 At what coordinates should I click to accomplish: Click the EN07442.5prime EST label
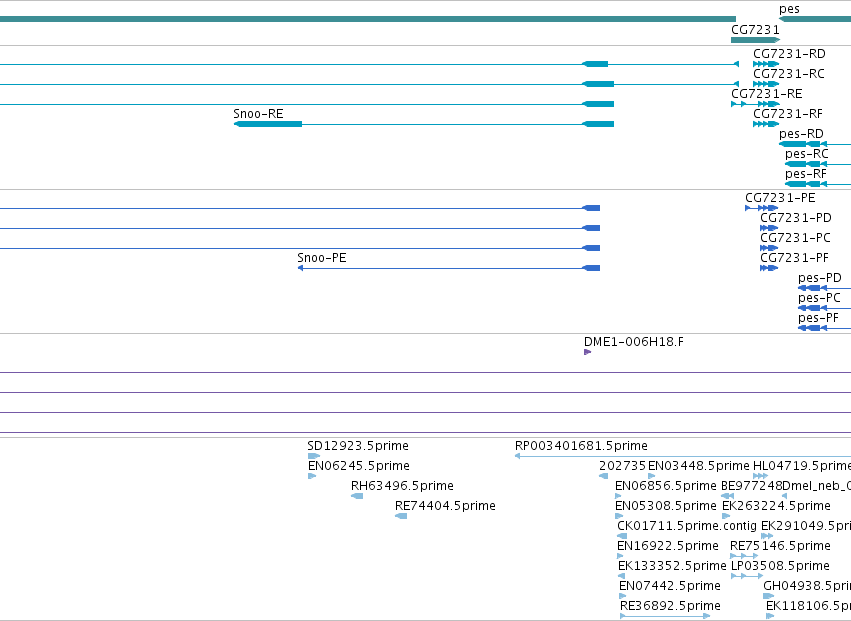[670, 586]
